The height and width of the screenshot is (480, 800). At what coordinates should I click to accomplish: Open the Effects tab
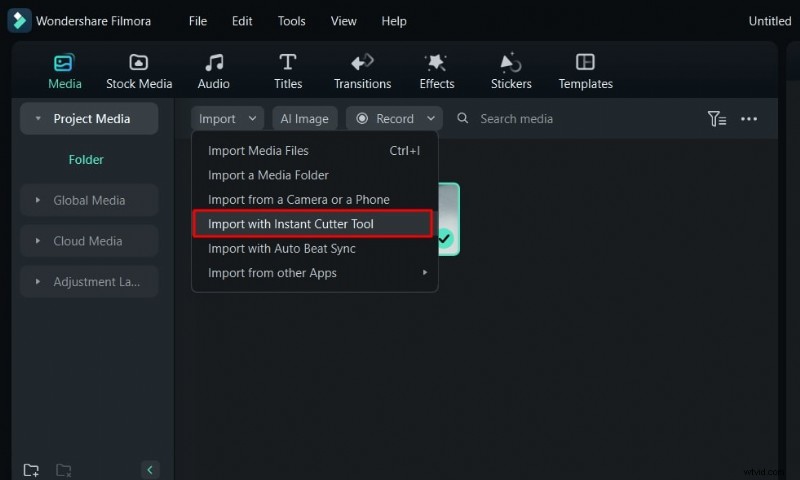click(x=436, y=71)
